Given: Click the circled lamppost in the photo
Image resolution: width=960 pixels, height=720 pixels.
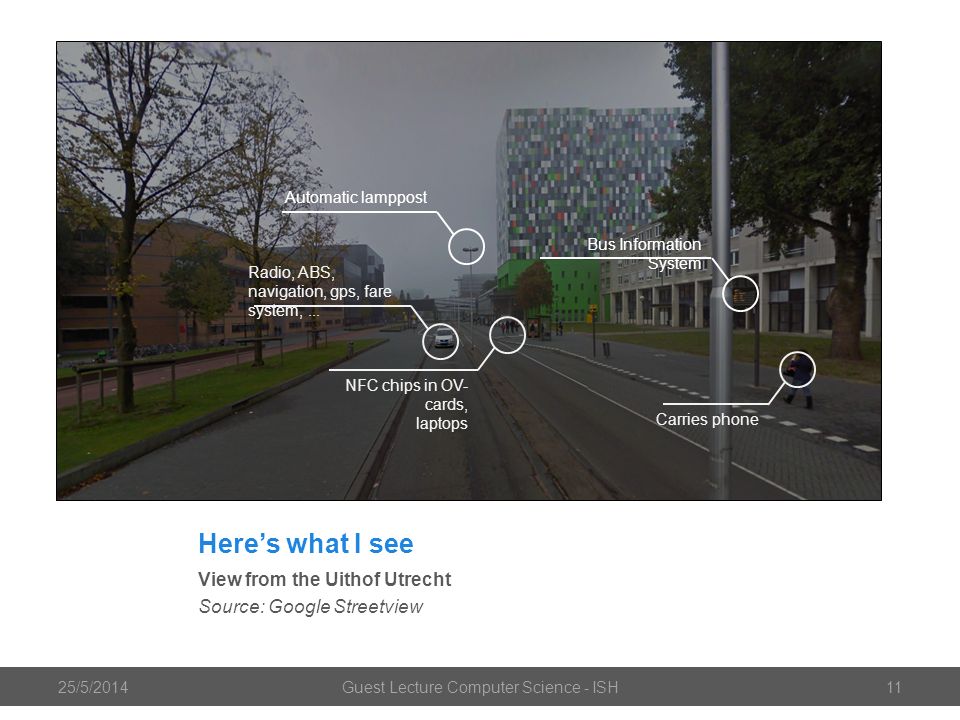Looking at the screenshot, I should (467, 247).
